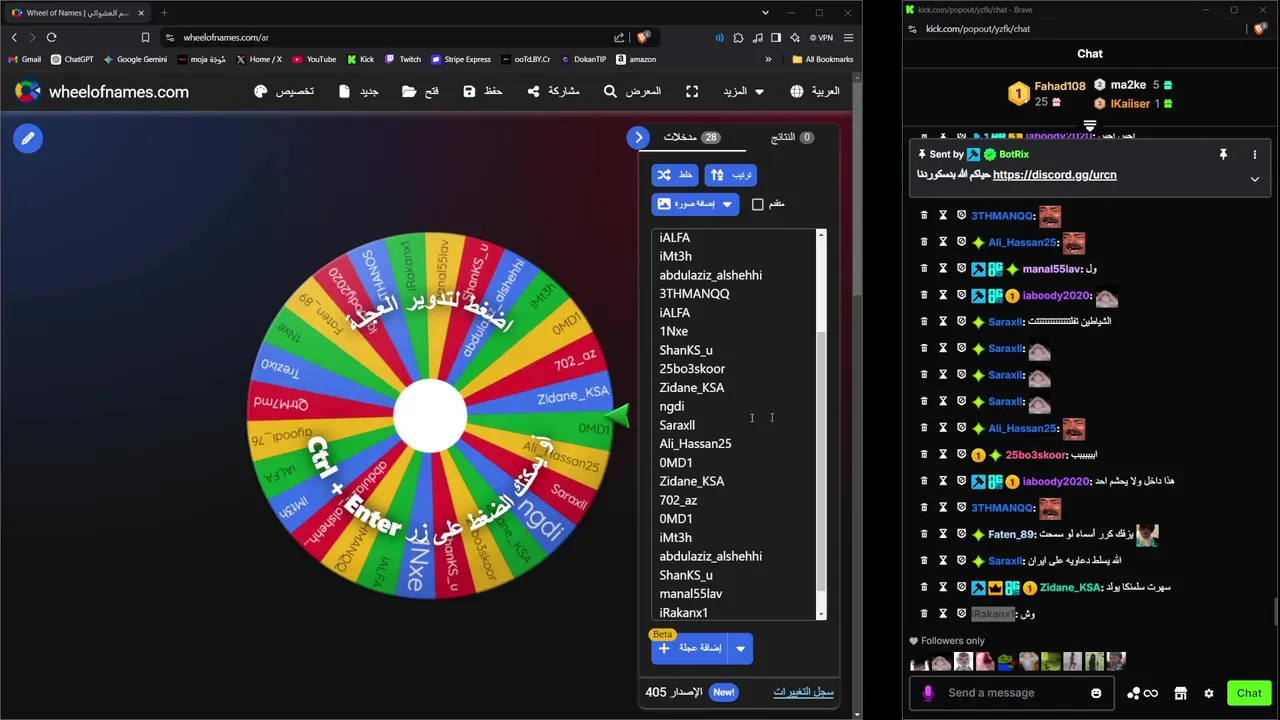The height and width of the screenshot is (720, 1280).
Task: Open pinned message three-dot options
Action: (1254, 154)
